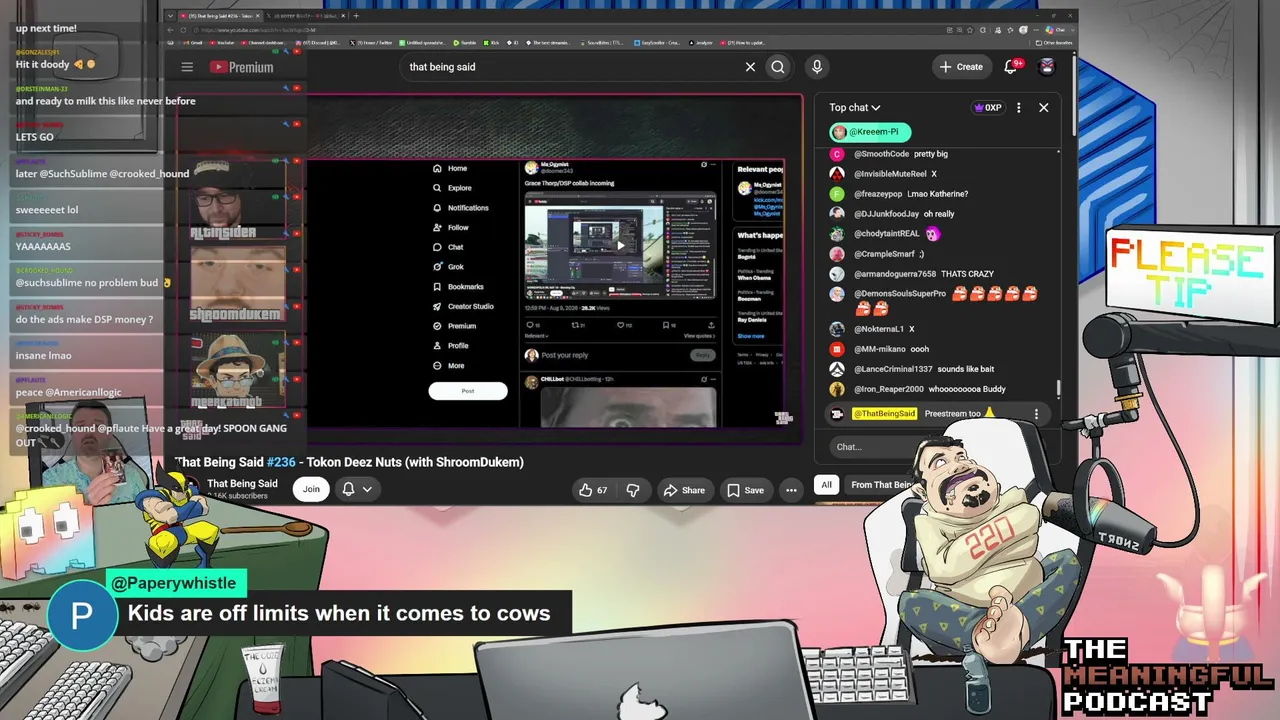Screen dimensions: 1280x720
Task: Like the video with thumbs up
Action: 593,490
